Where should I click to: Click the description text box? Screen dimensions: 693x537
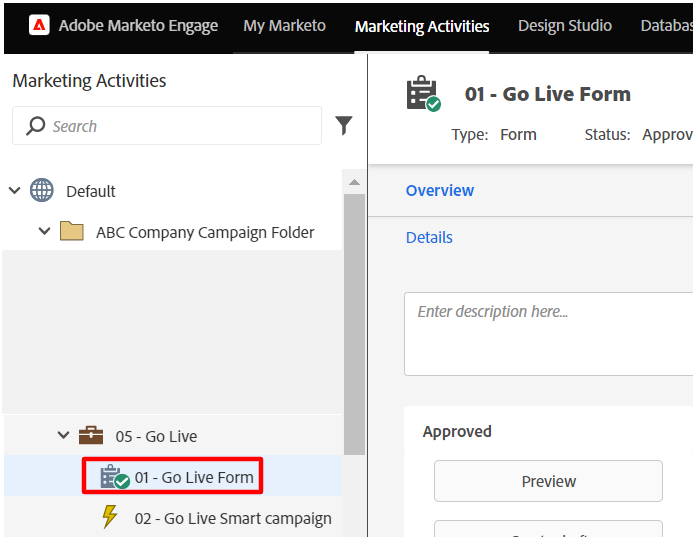548,334
